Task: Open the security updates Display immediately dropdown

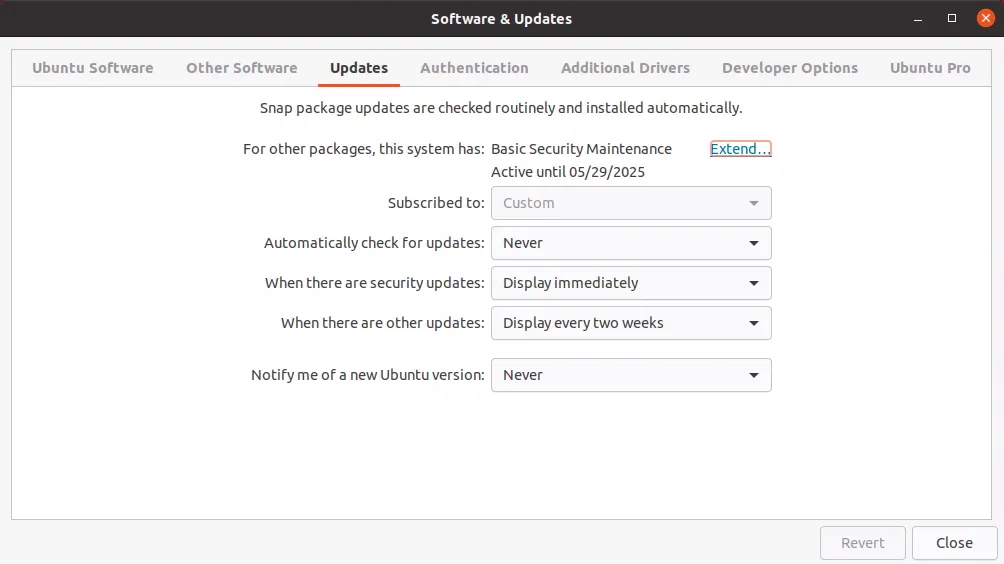Action: pos(631,283)
